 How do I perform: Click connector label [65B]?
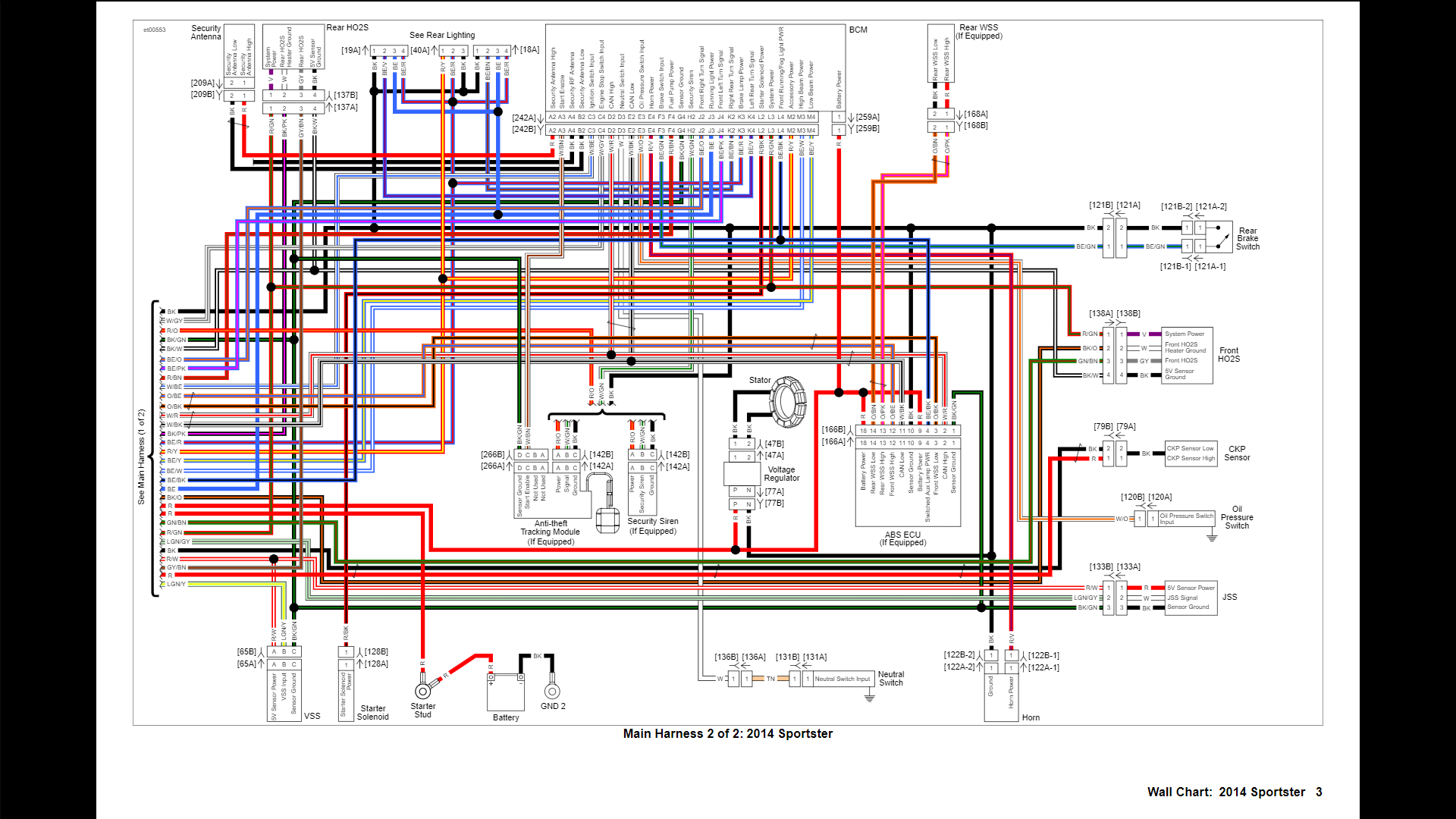coord(246,651)
